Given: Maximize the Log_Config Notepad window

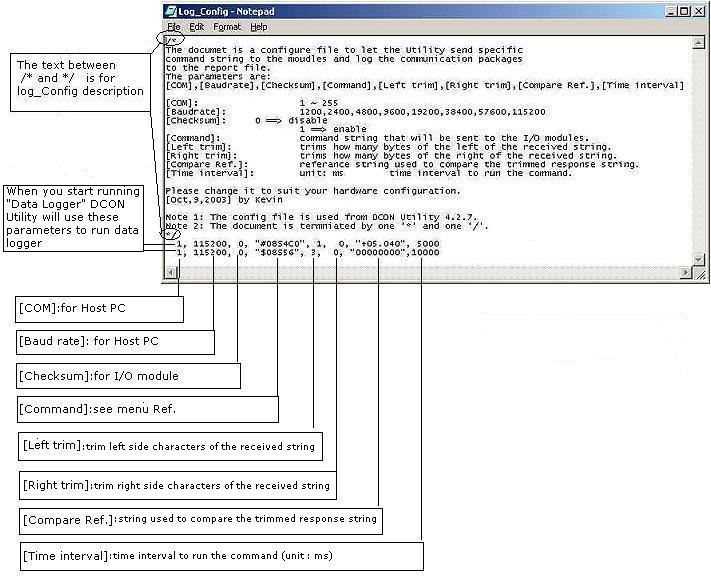Looking at the screenshot, I should coord(683,11).
